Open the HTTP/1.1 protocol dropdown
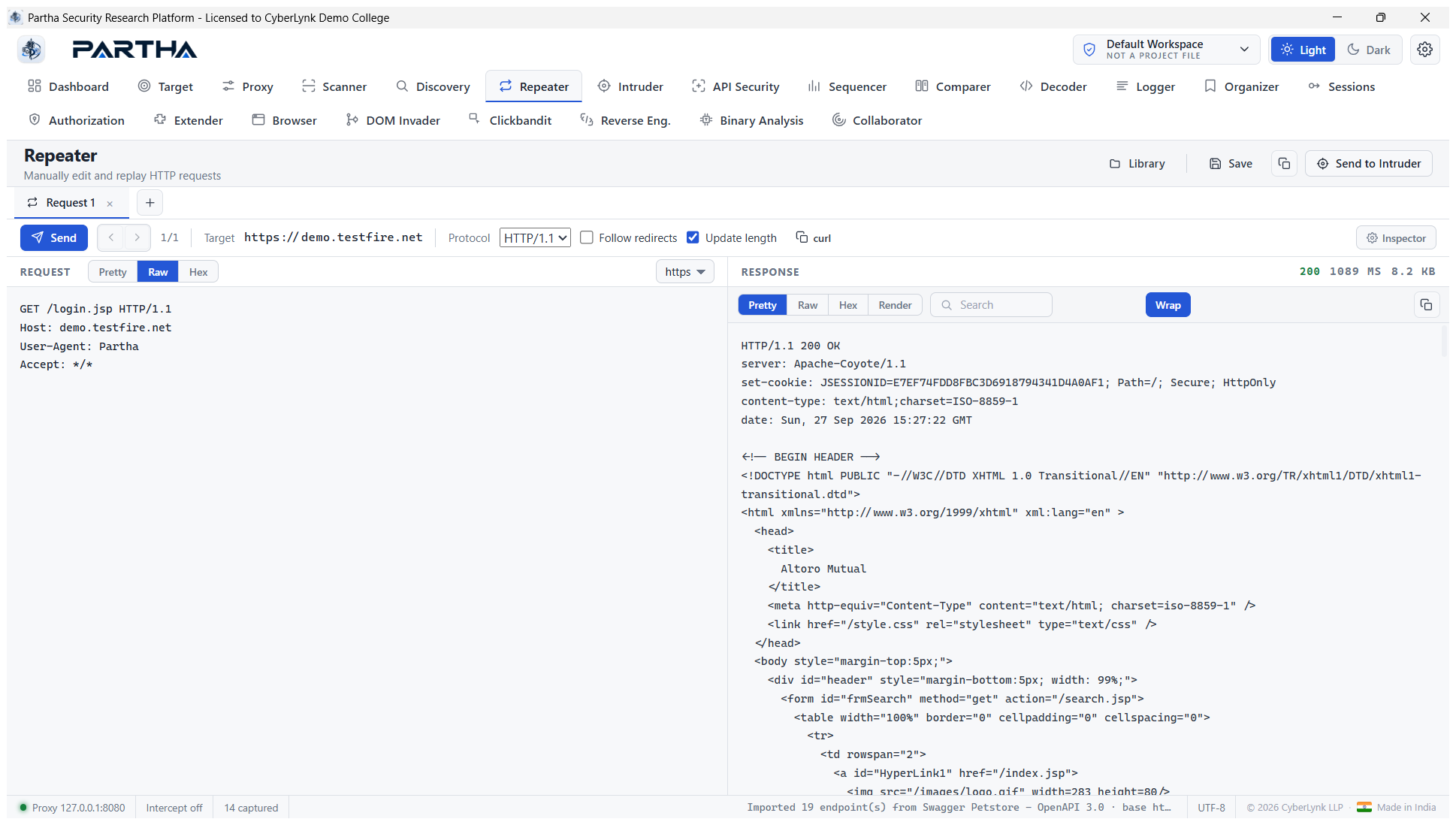The image size is (1456, 825). coord(535,237)
